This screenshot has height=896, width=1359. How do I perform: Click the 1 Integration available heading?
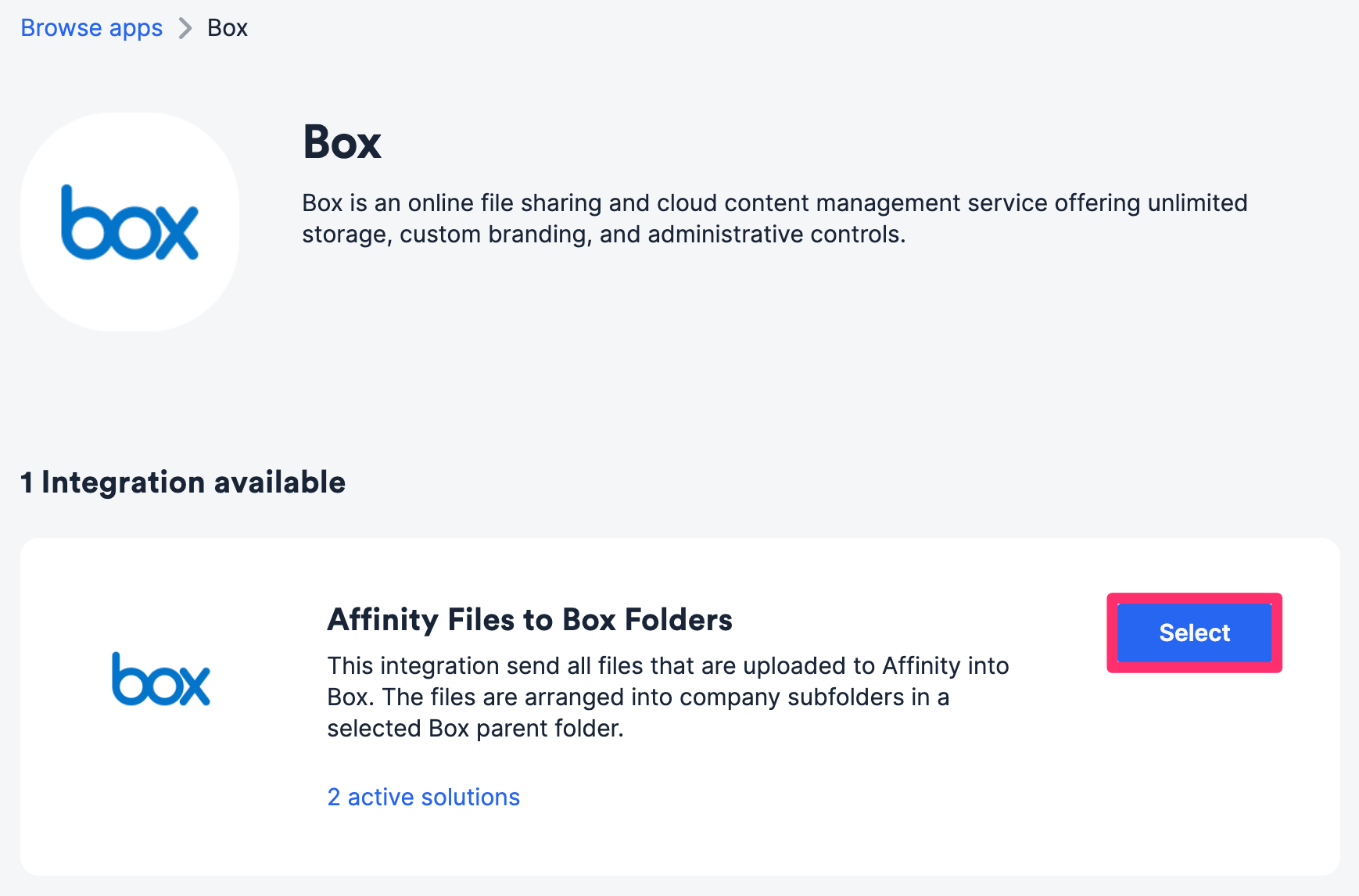[183, 482]
